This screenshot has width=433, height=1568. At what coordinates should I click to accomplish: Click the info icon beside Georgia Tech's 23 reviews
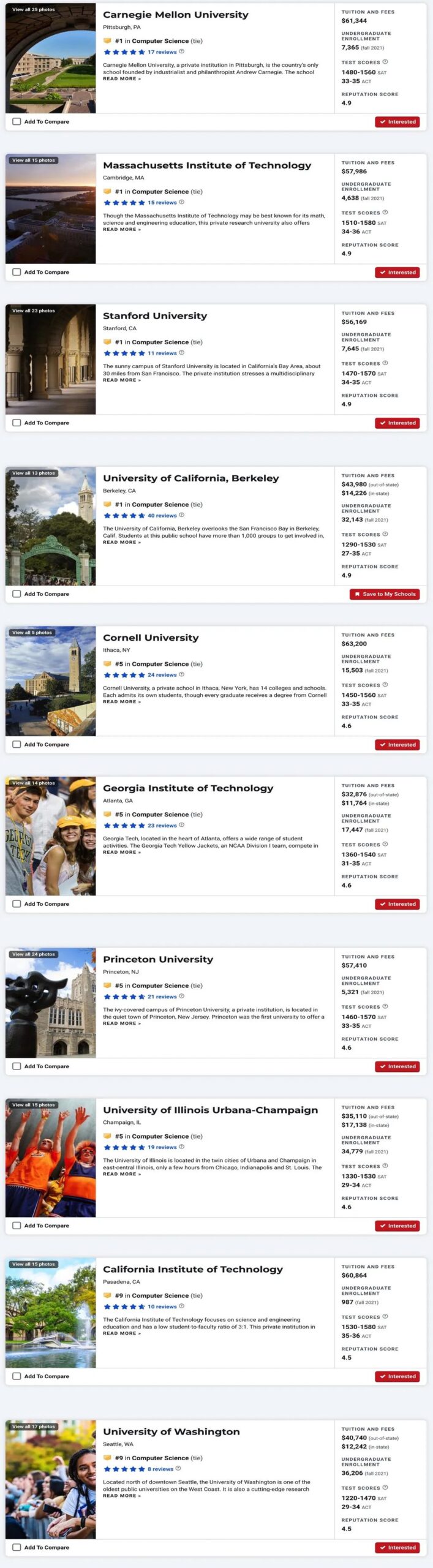click(x=181, y=825)
